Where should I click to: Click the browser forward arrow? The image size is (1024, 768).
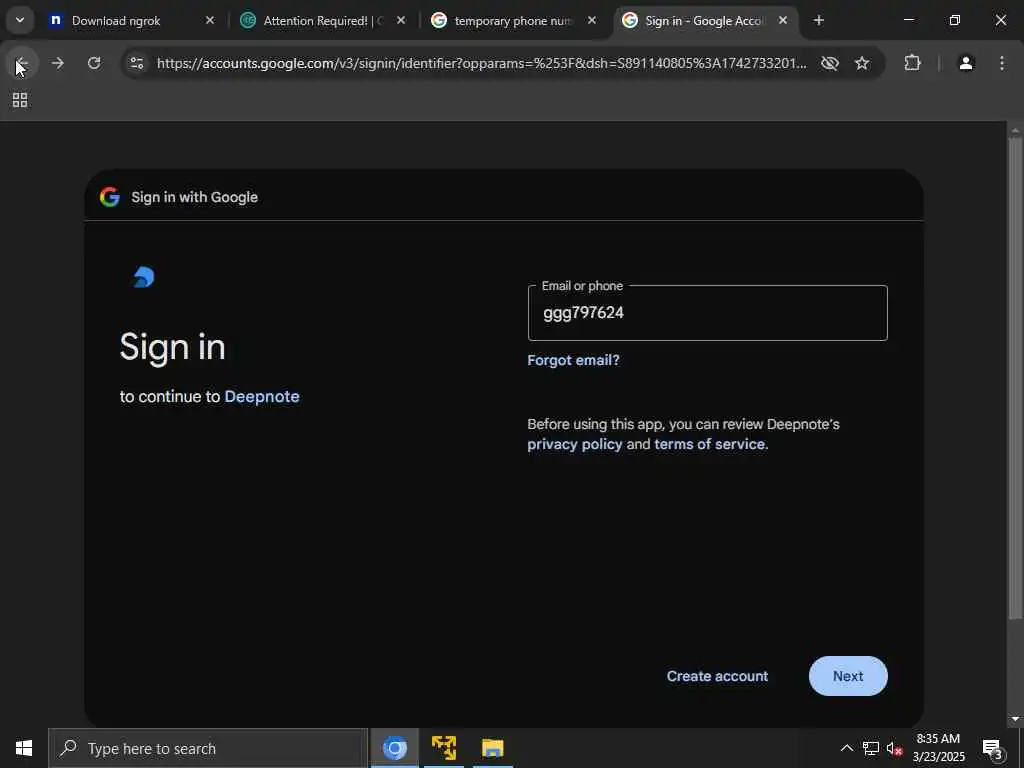[57, 63]
